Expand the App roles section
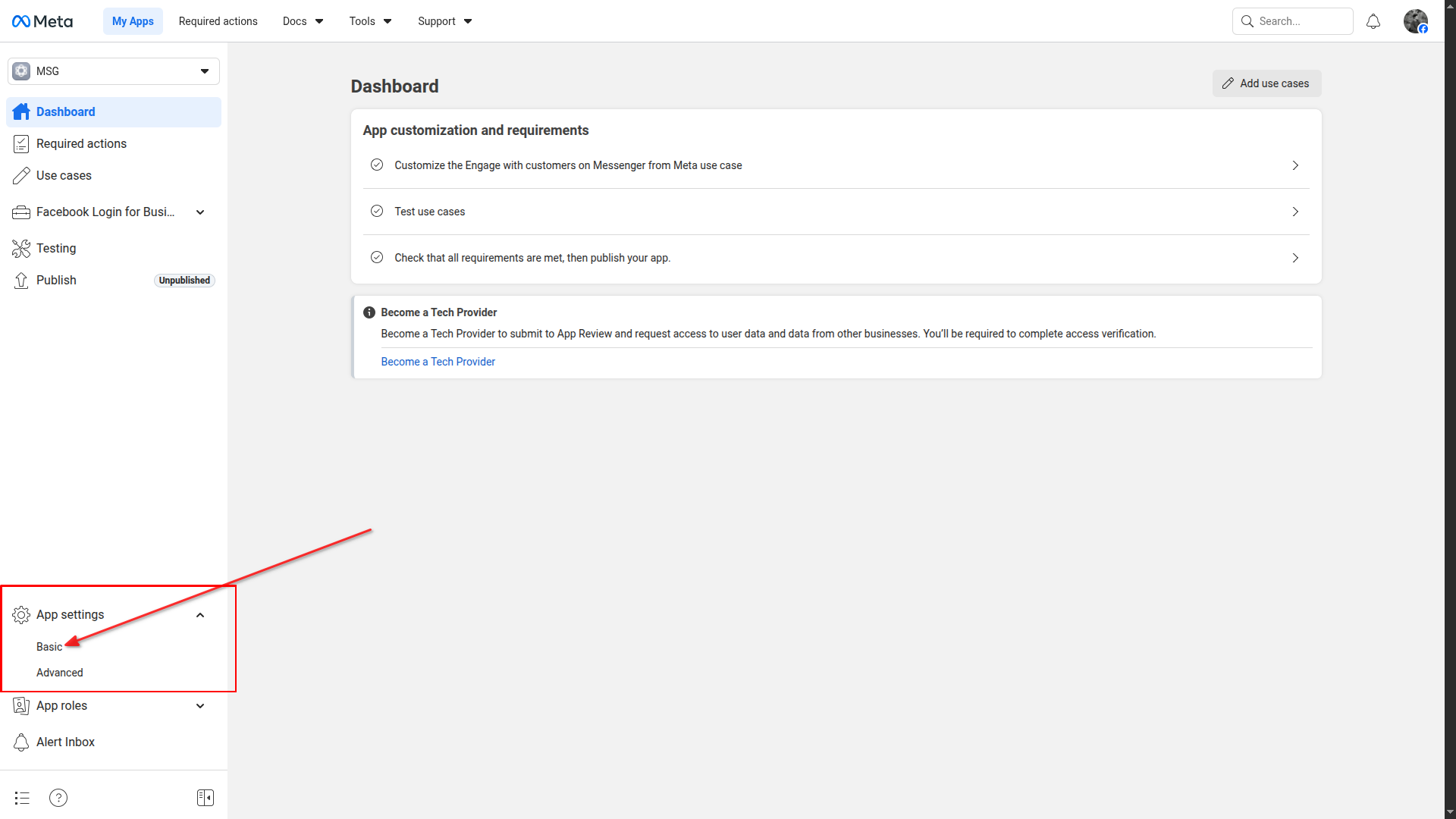The width and height of the screenshot is (1456, 819). [x=200, y=706]
